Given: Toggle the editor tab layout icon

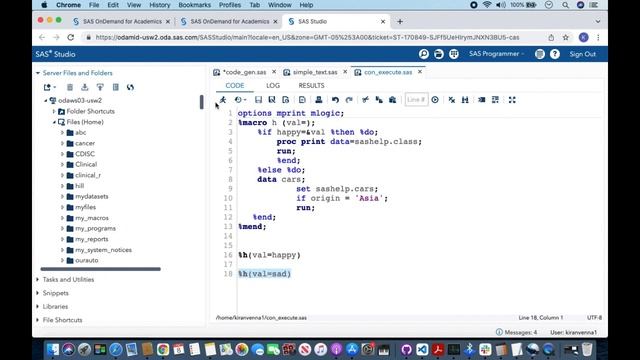Looking at the screenshot, I should (495, 100).
